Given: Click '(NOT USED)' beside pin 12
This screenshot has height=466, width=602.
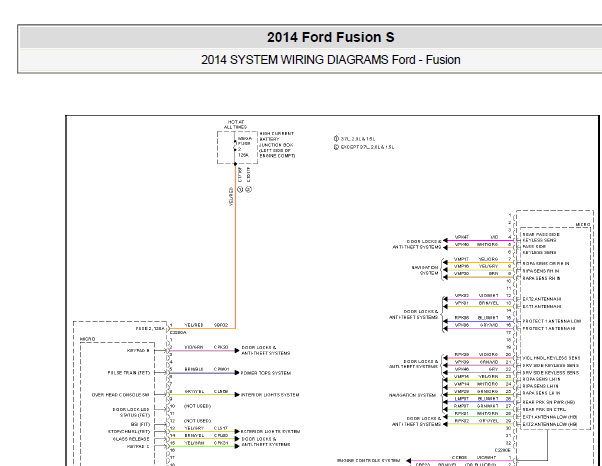Looking at the screenshot, I should pos(197,421).
